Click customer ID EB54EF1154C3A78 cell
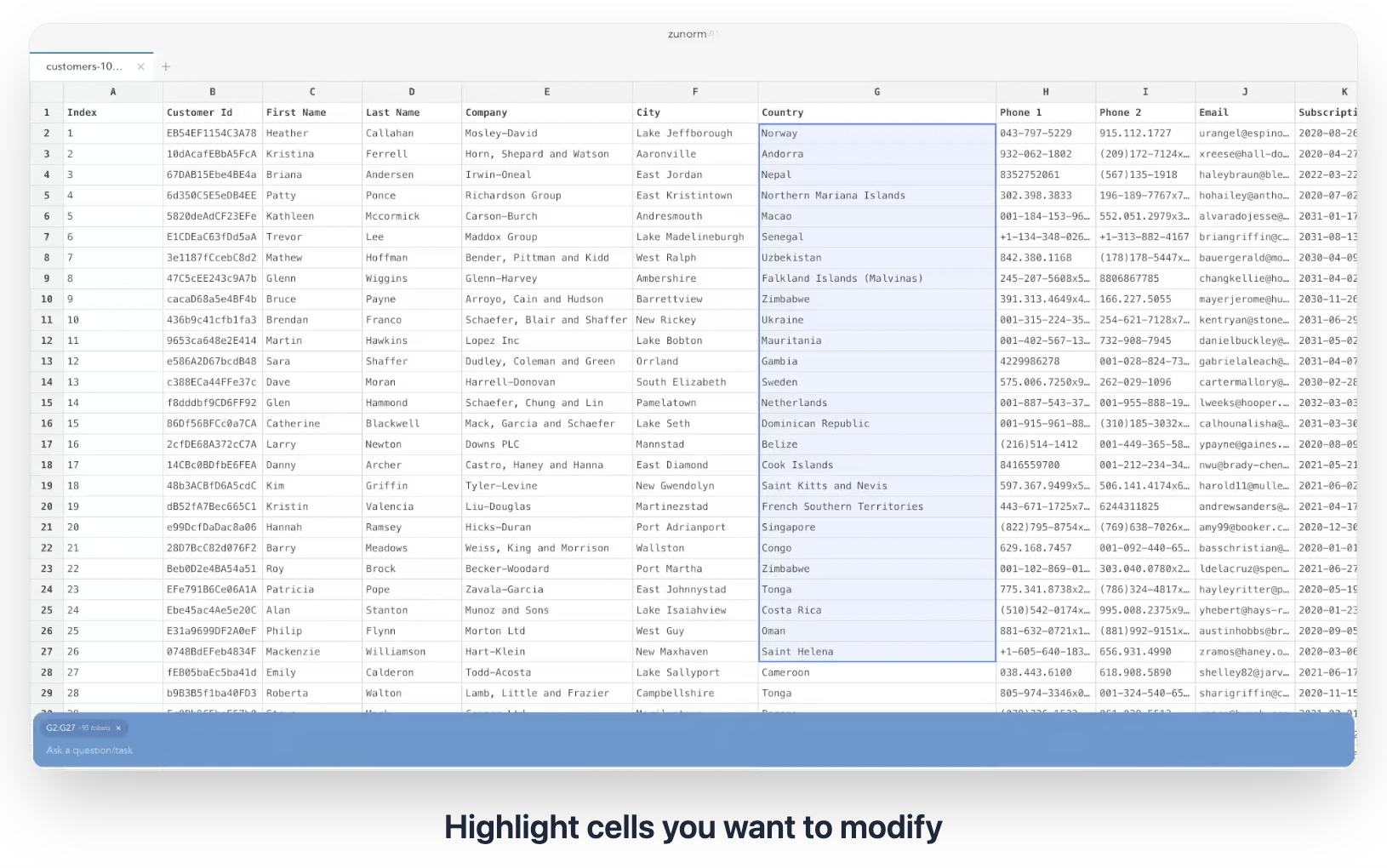Image resolution: width=1387 pixels, height=868 pixels. click(213, 134)
